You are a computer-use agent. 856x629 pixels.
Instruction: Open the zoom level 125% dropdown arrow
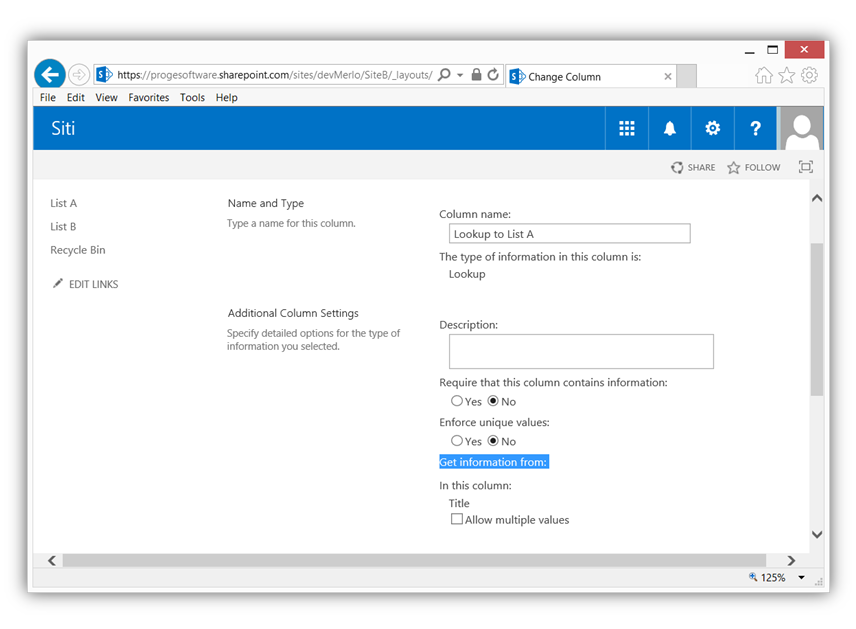[802, 578]
